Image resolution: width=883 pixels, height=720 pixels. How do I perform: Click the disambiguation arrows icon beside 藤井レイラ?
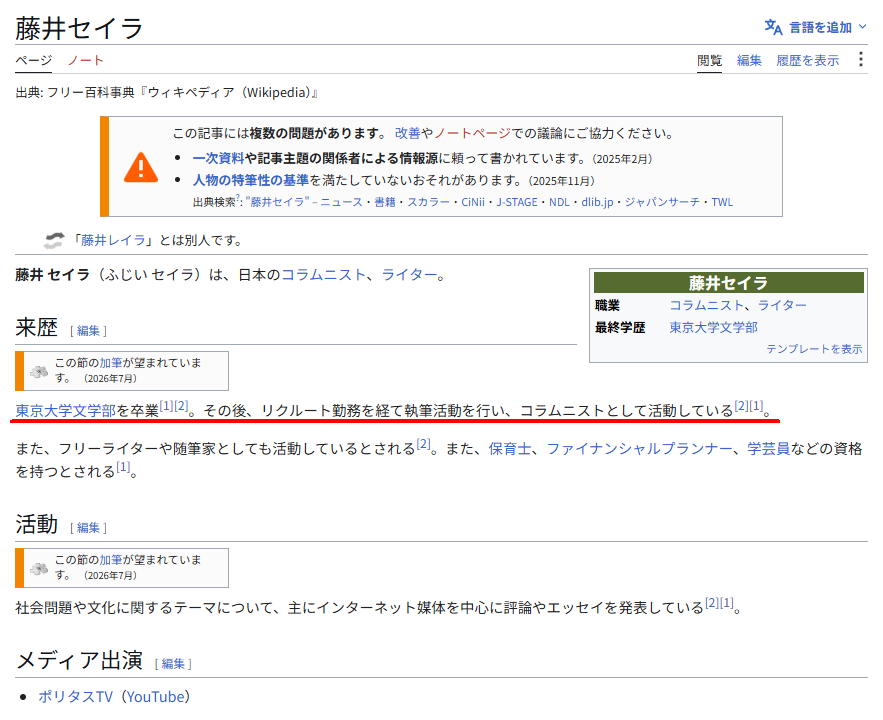(54, 240)
